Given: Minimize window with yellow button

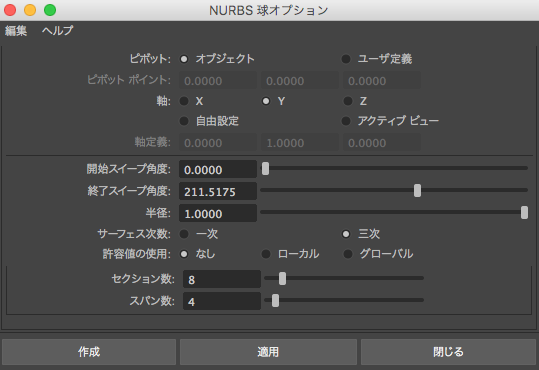Looking at the screenshot, I should 30,10.
